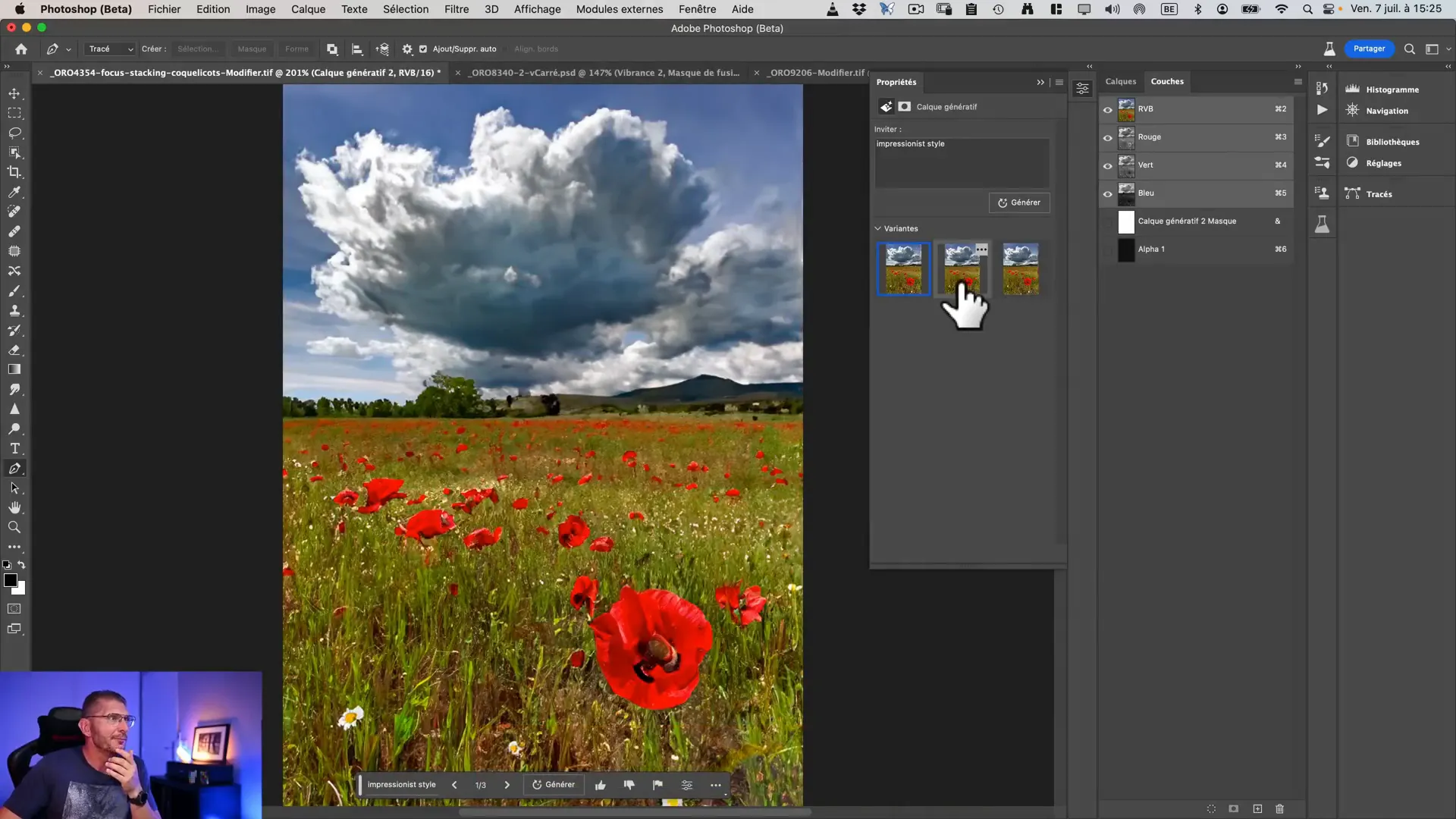This screenshot has height=819, width=1456.
Task: Load channel as selection icon
Action: 1211,809
